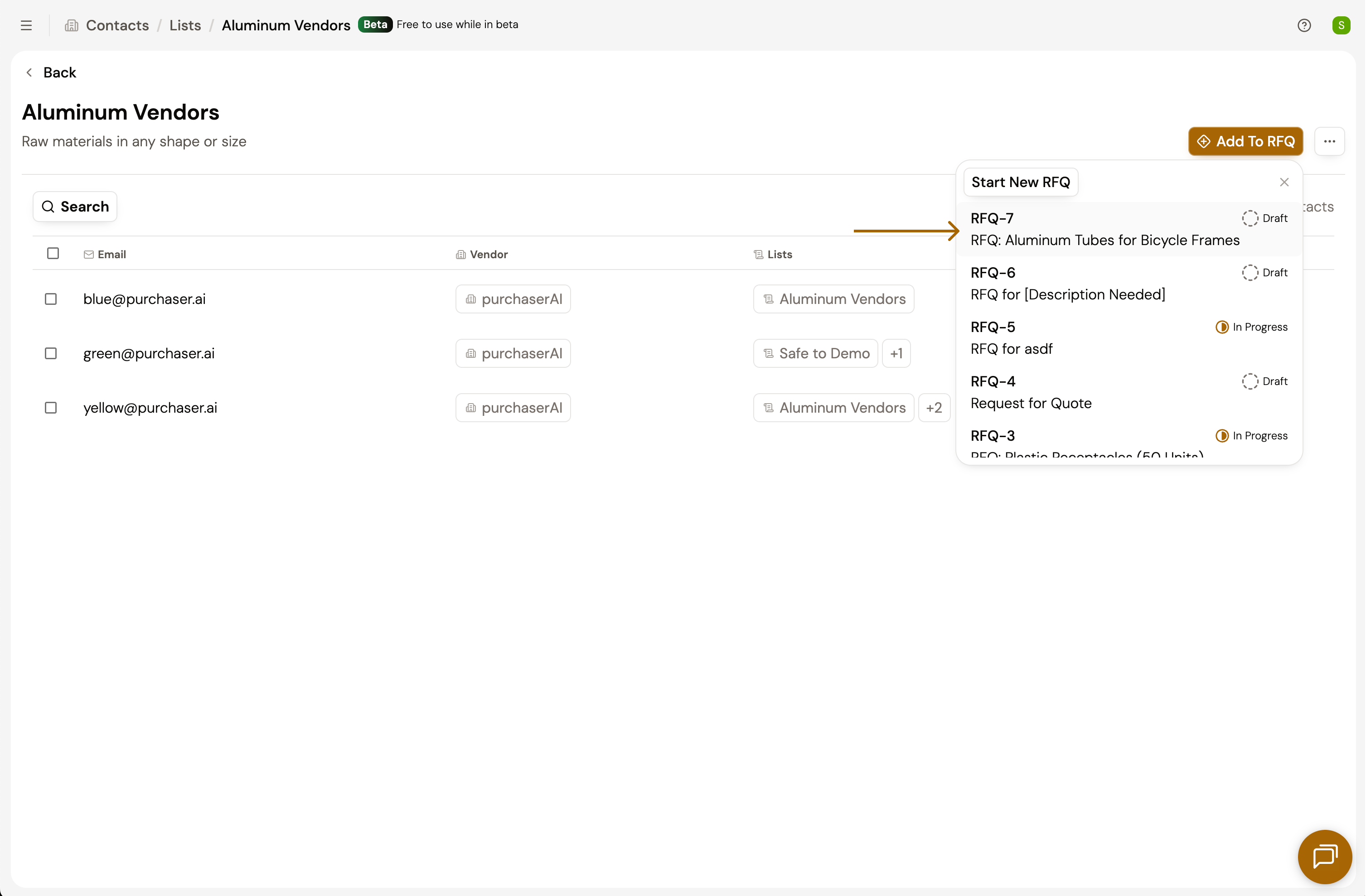Click the Search magnifier icon

48,207
